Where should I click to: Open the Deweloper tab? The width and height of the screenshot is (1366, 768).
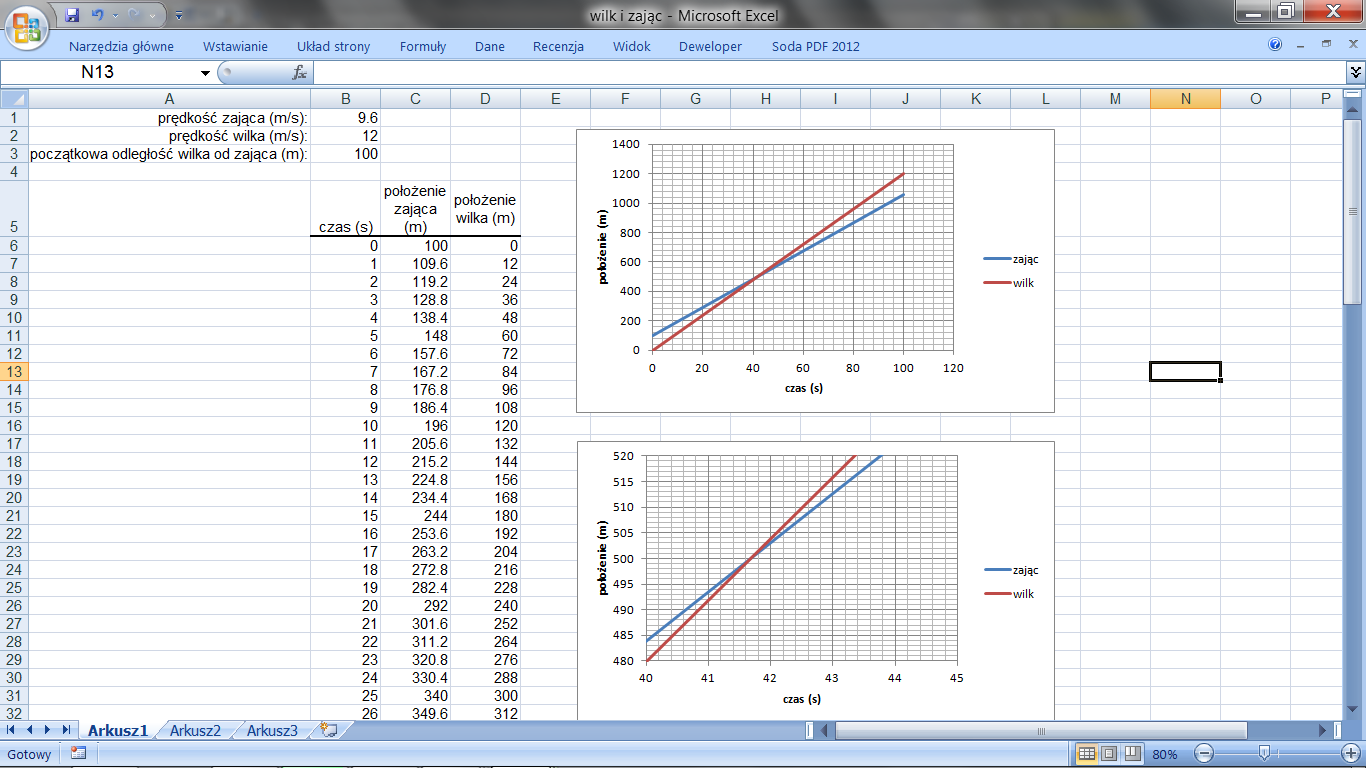coord(710,46)
